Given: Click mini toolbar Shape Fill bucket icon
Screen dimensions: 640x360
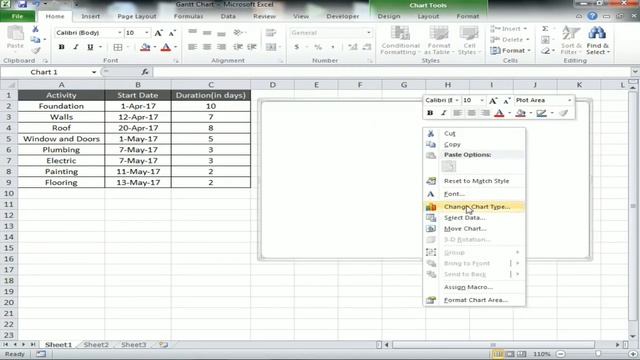Looking at the screenshot, I should 520,113.
